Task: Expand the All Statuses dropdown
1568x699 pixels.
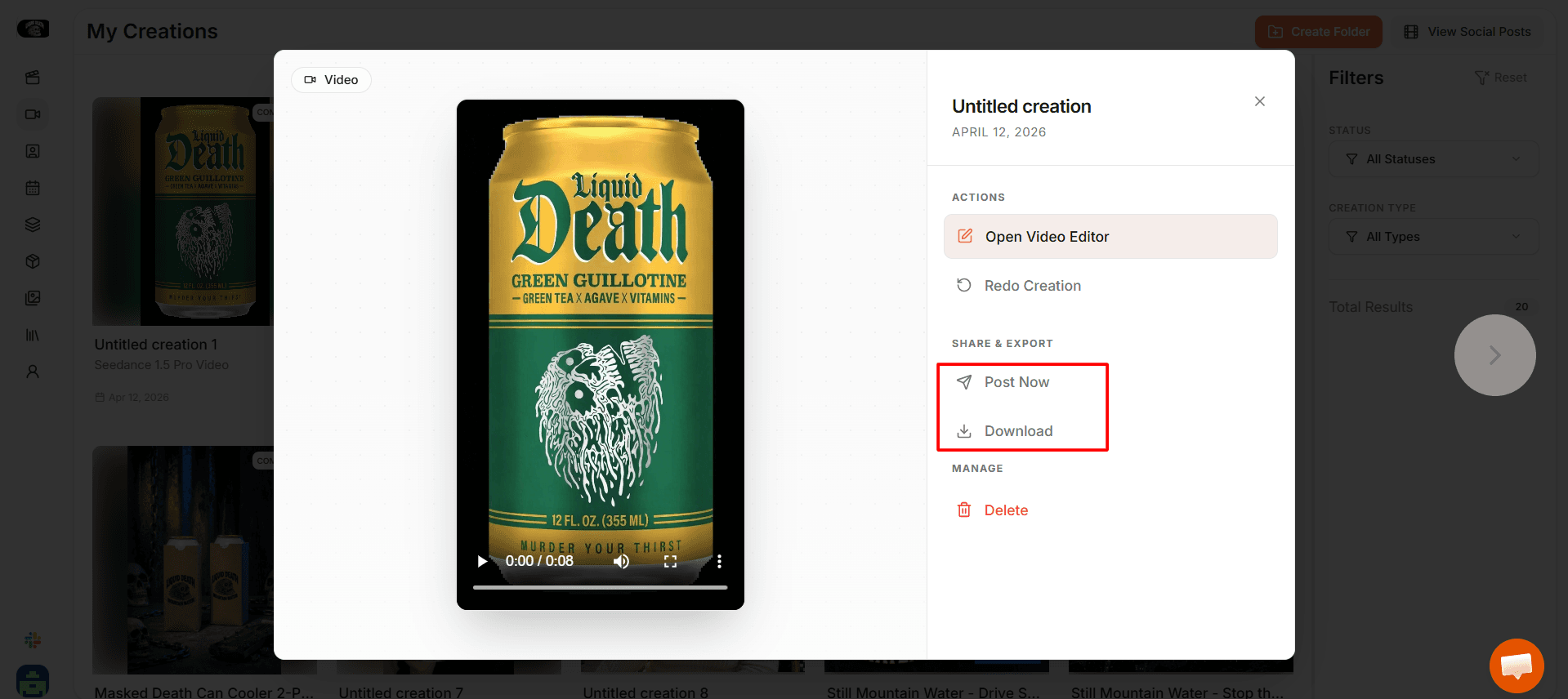Action: pyautogui.click(x=1434, y=159)
